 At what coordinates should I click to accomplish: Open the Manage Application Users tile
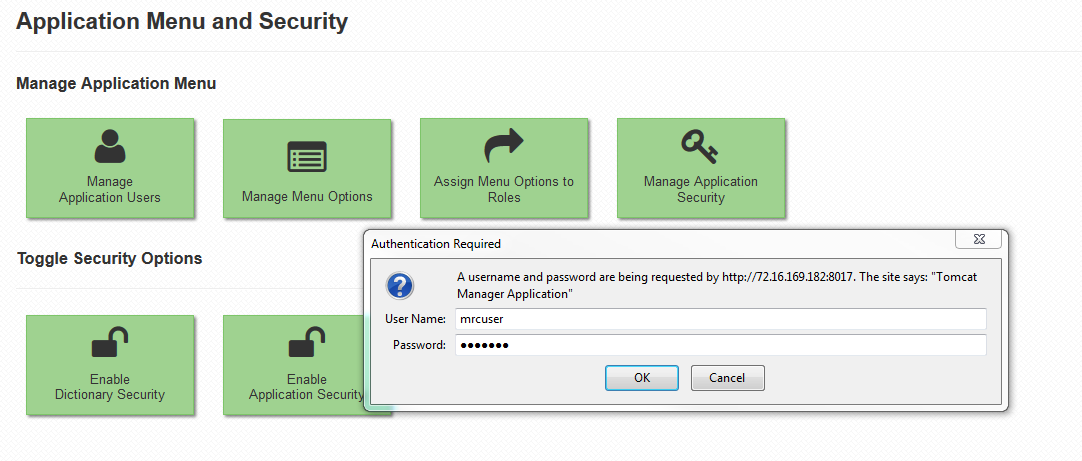tap(110, 168)
